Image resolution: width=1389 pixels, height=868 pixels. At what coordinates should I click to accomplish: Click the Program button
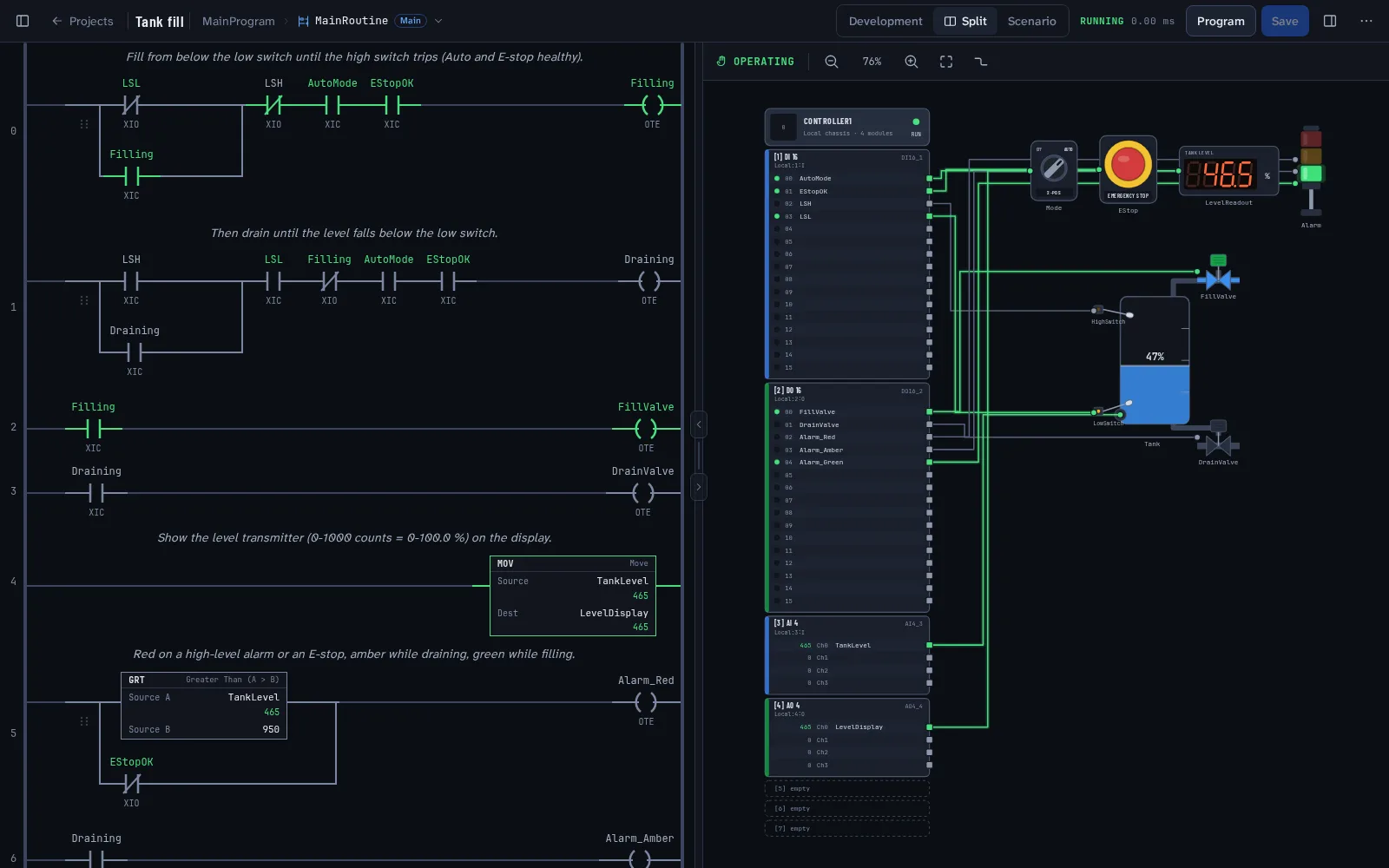click(x=1221, y=21)
